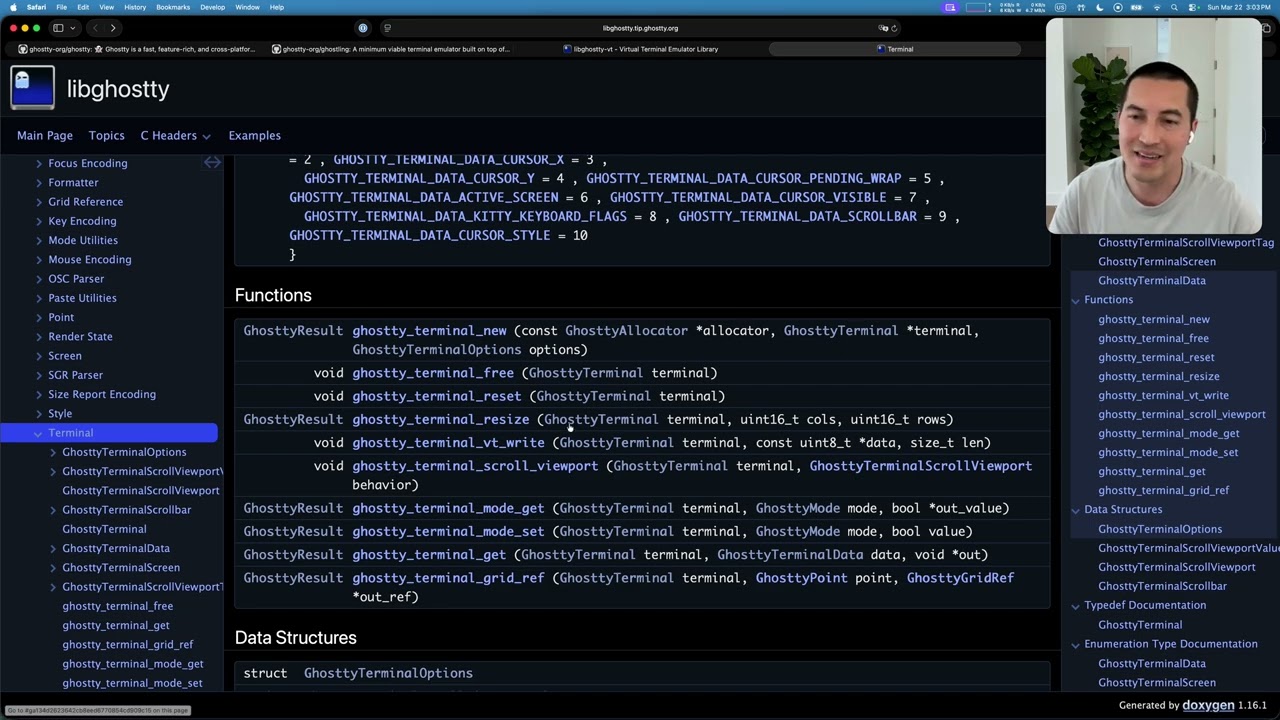
Task: Go forward using Safari's forward arrow
Action: (113, 28)
